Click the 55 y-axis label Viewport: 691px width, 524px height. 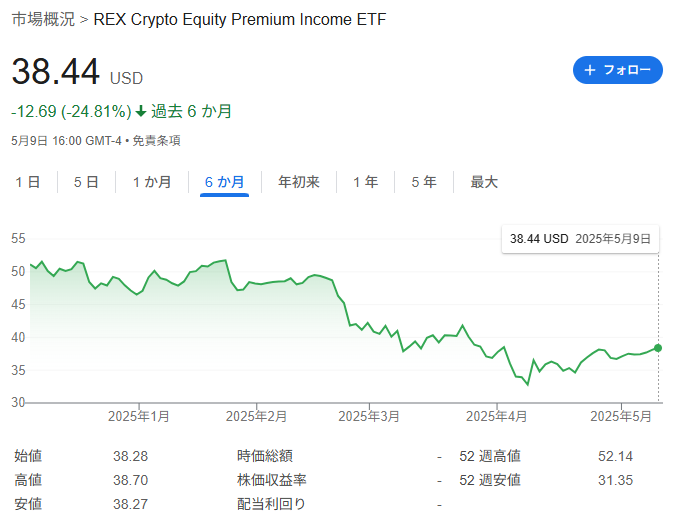[x=19, y=238]
